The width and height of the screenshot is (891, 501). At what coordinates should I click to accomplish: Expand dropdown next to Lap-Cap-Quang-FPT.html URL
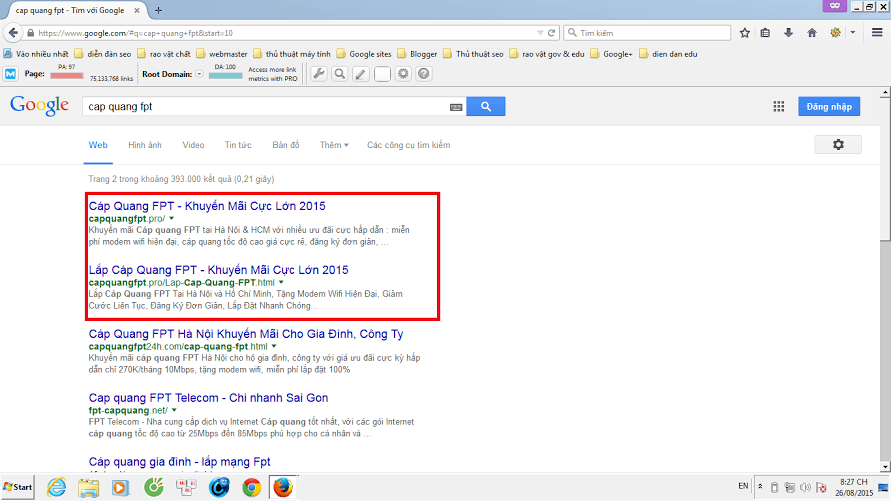coord(281,282)
